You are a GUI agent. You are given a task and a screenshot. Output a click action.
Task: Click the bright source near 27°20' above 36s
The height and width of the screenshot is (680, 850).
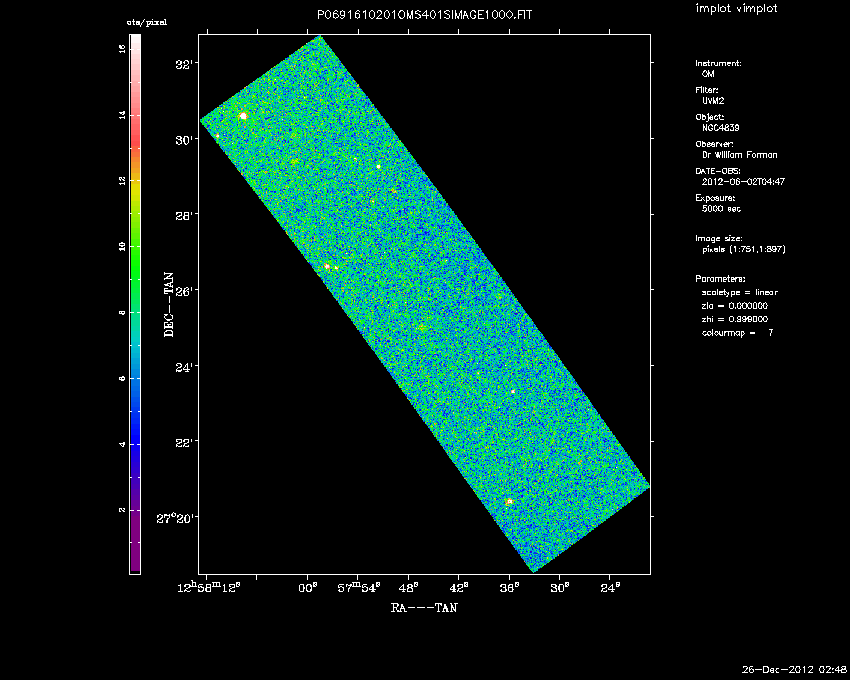tap(509, 502)
